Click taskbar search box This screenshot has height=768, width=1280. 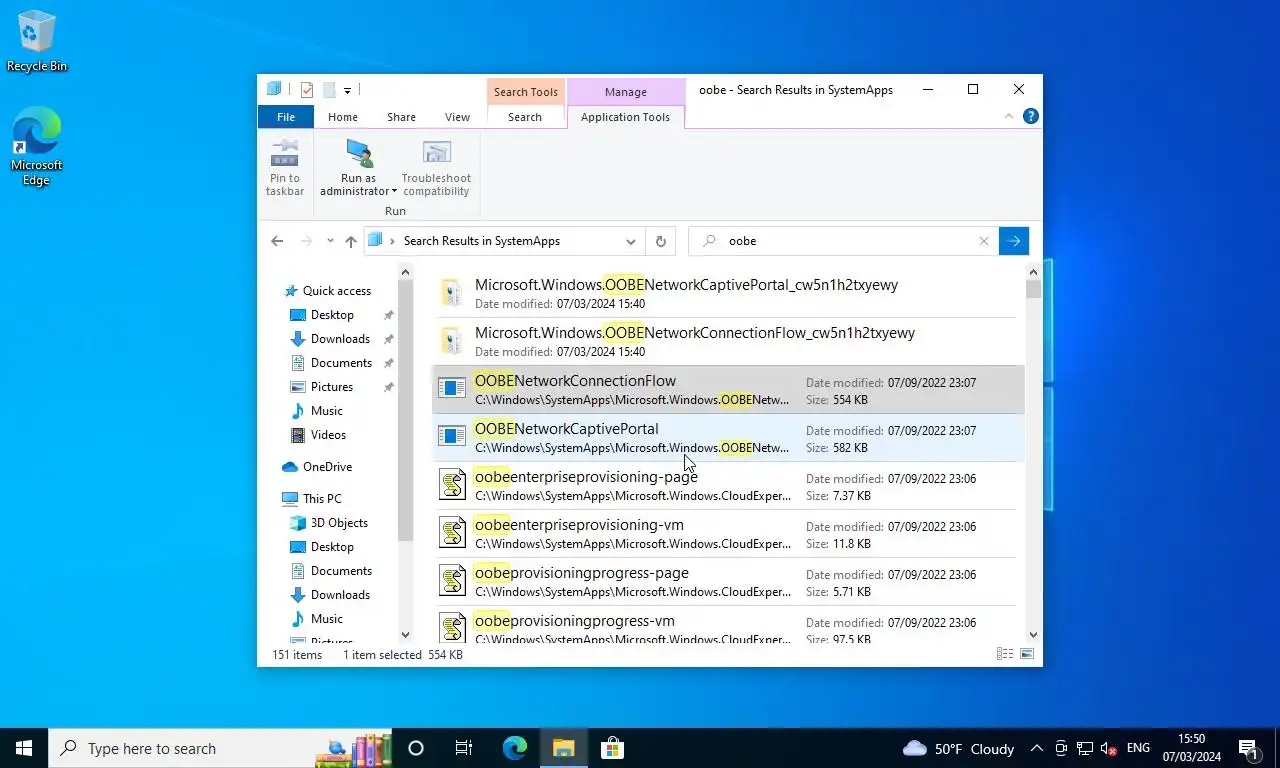coord(220,748)
